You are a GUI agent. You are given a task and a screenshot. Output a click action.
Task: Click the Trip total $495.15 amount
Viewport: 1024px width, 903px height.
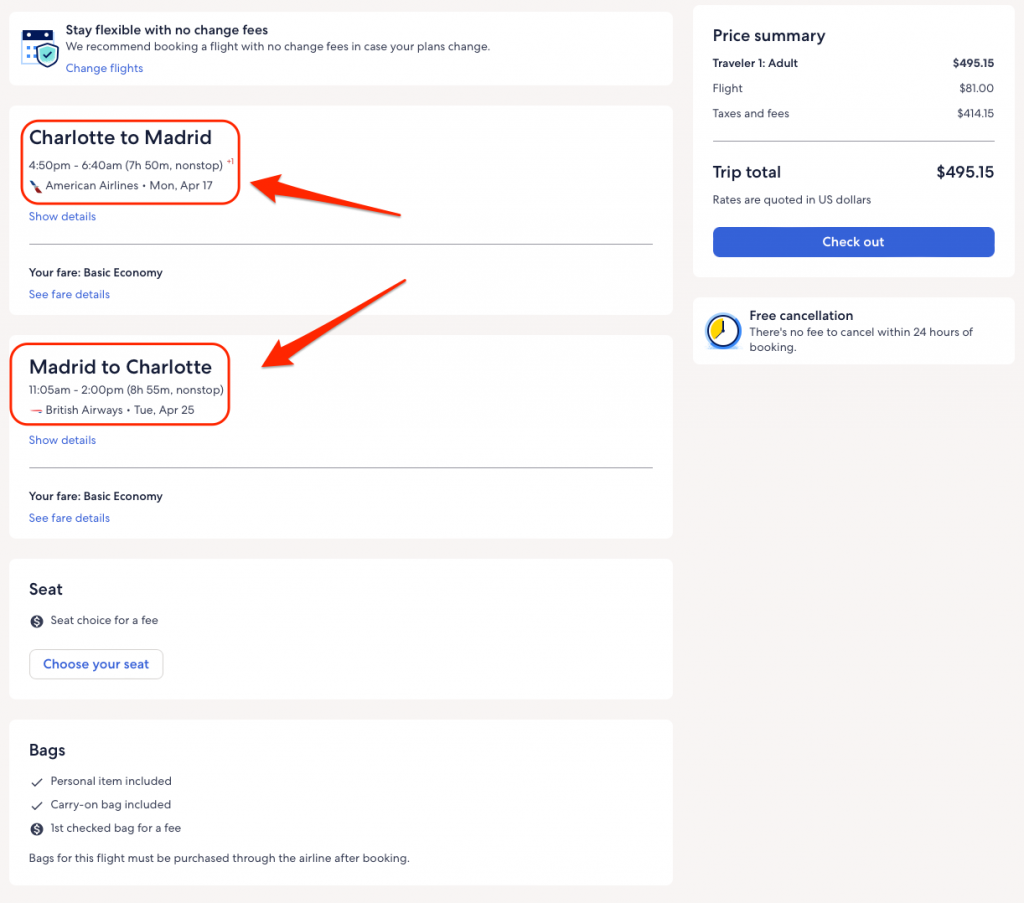click(964, 172)
